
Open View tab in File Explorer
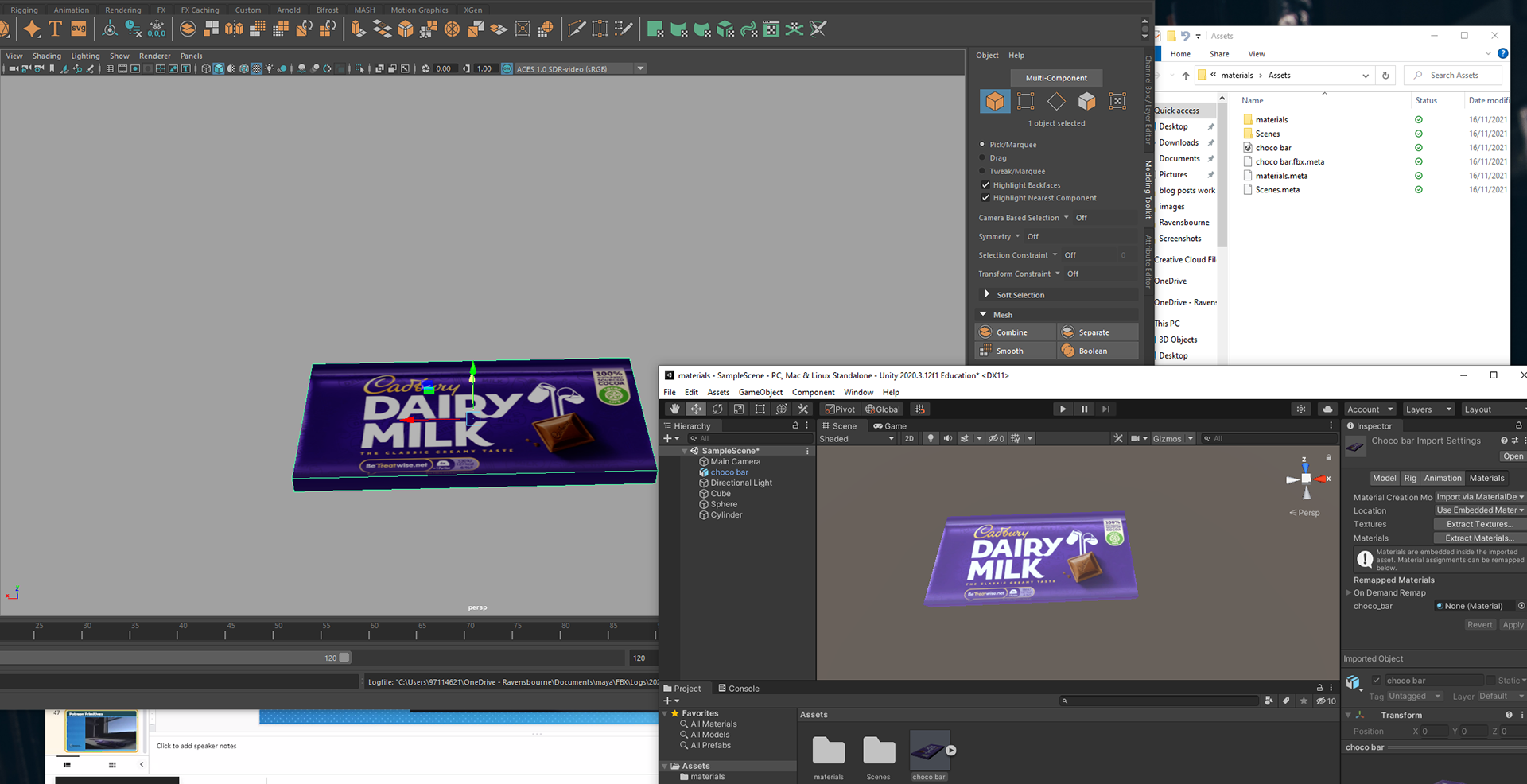pos(1257,54)
